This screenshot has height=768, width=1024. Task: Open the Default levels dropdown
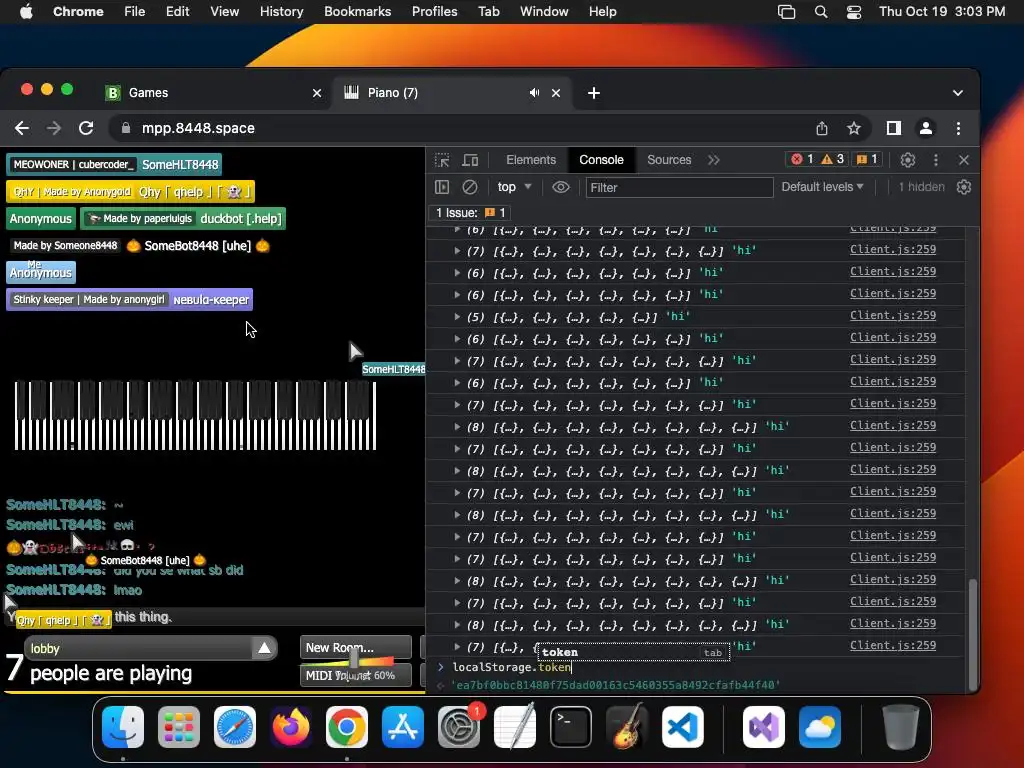822,187
